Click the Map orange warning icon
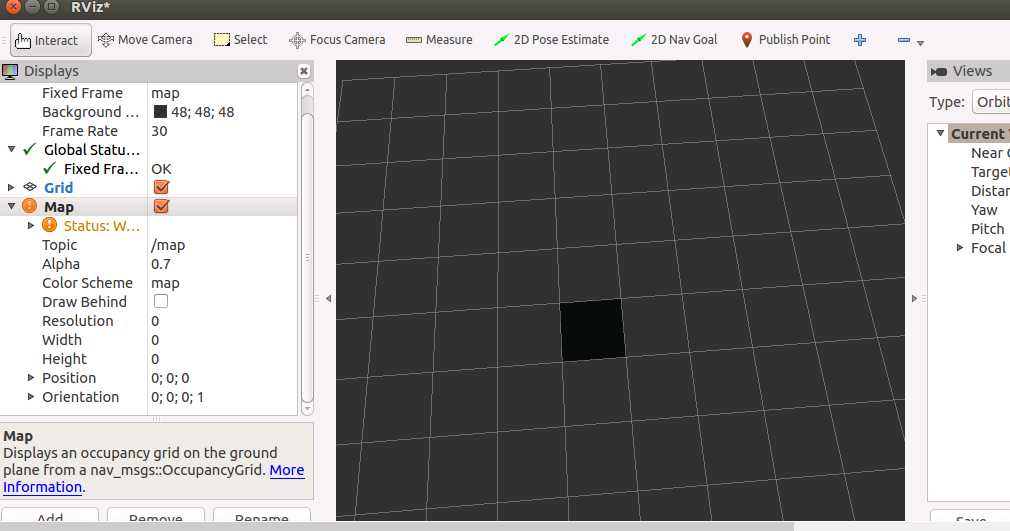 (30, 206)
